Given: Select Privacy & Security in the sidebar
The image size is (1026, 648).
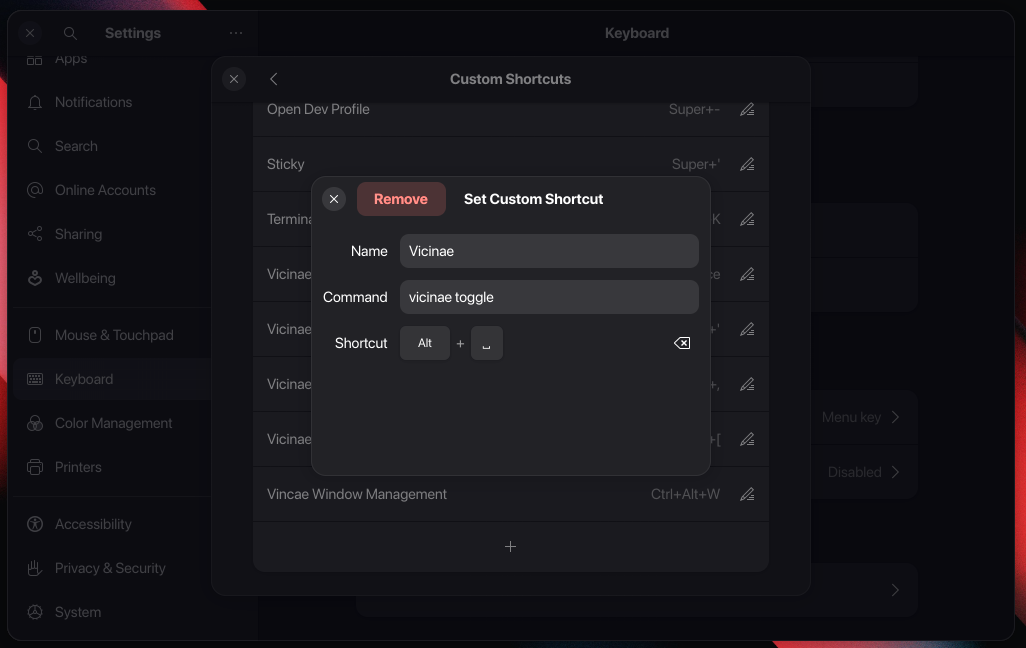Looking at the screenshot, I should coord(34,568).
